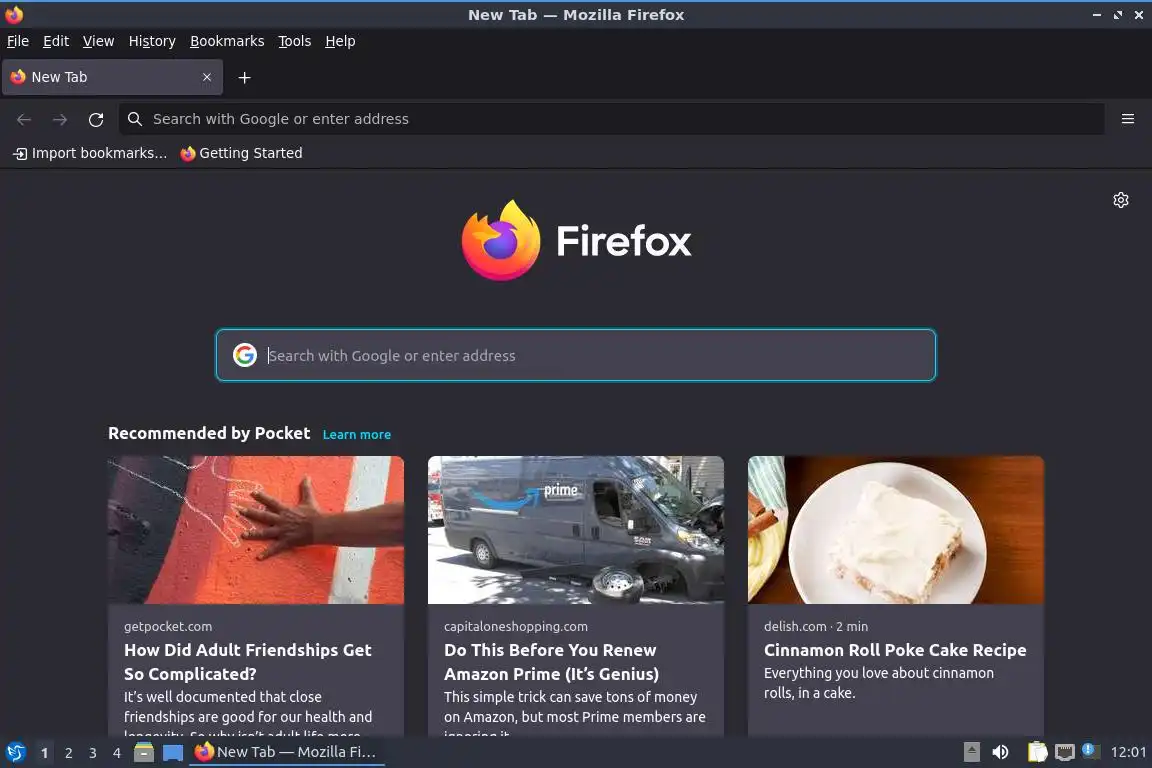Click Import bookmarks in bookmarks toolbar
This screenshot has width=1152, height=768.
[x=90, y=153]
